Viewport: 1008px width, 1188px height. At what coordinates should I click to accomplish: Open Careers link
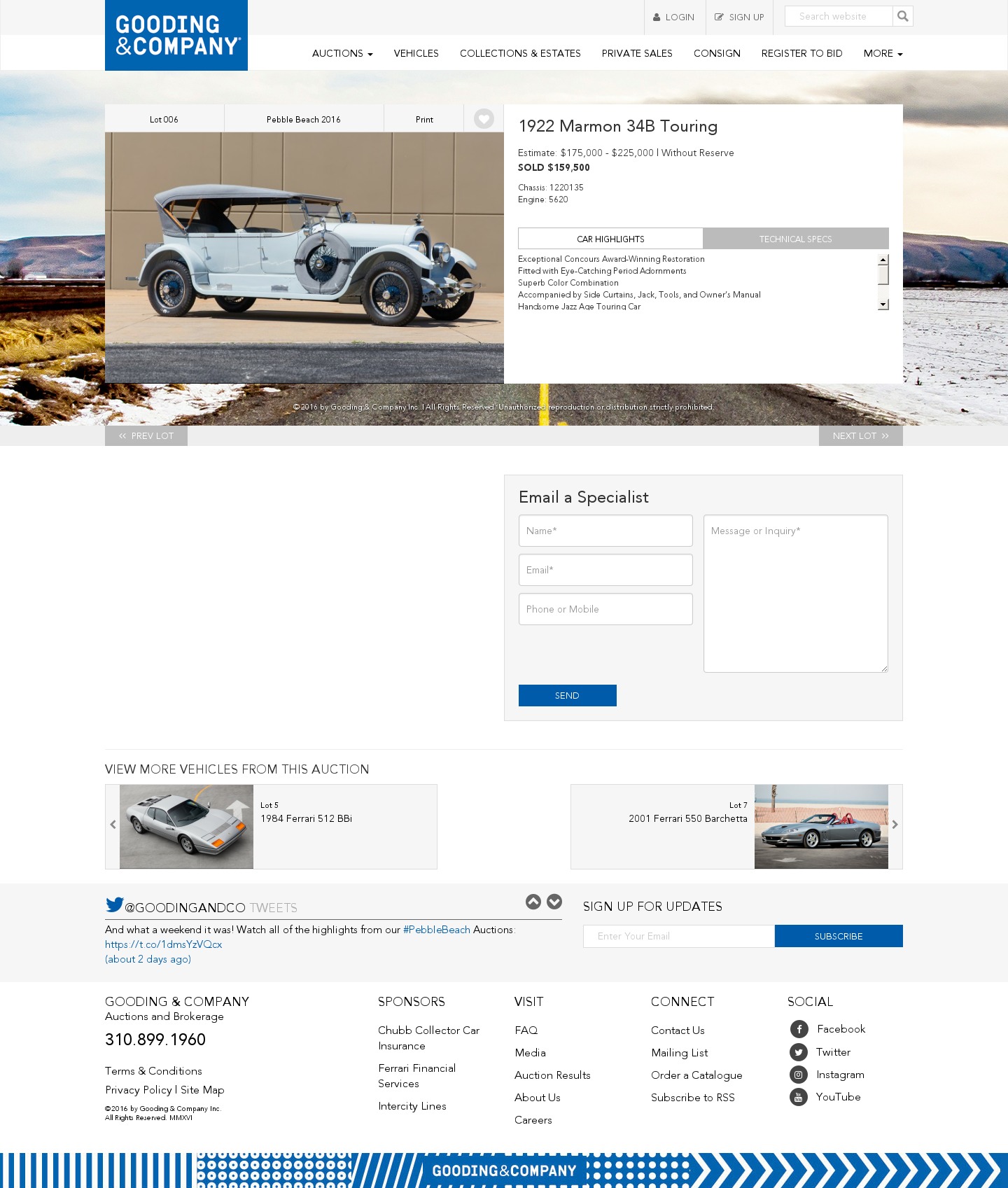pyautogui.click(x=533, y=1120)
